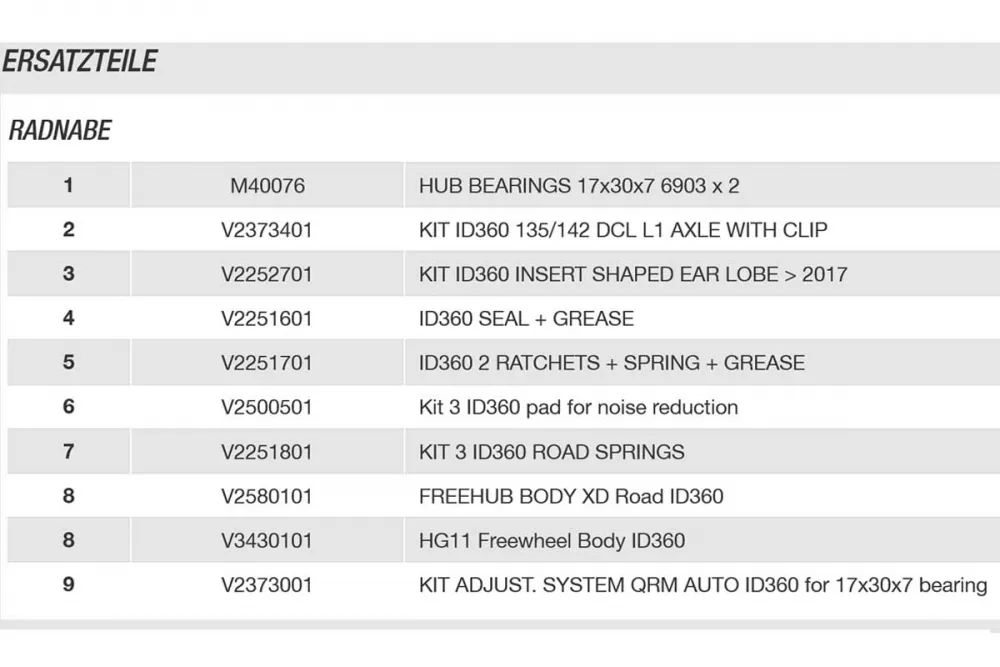Click the HUB BEARINGS 17x30x7 description
The width and height of the screenshot is (1000, 667).
point(579,186)
